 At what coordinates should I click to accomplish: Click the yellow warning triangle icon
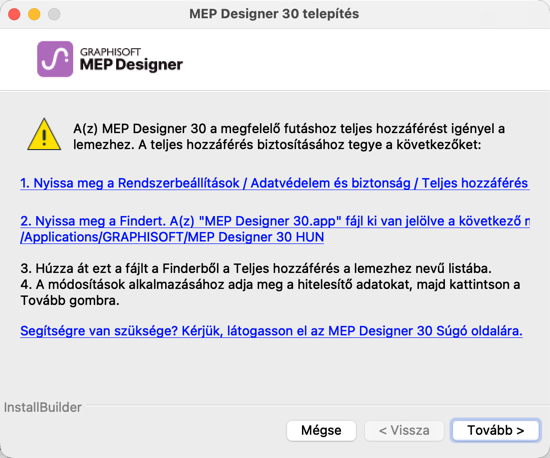pyautogui.click(x=44, y=135)
